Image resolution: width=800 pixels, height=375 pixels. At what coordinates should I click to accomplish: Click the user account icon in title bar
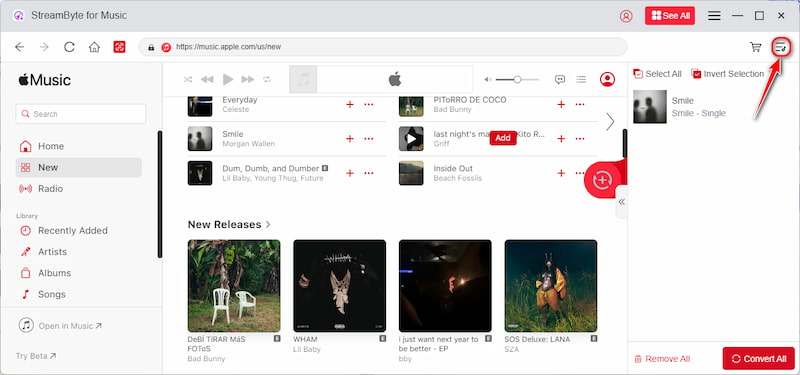coord(626,16)
